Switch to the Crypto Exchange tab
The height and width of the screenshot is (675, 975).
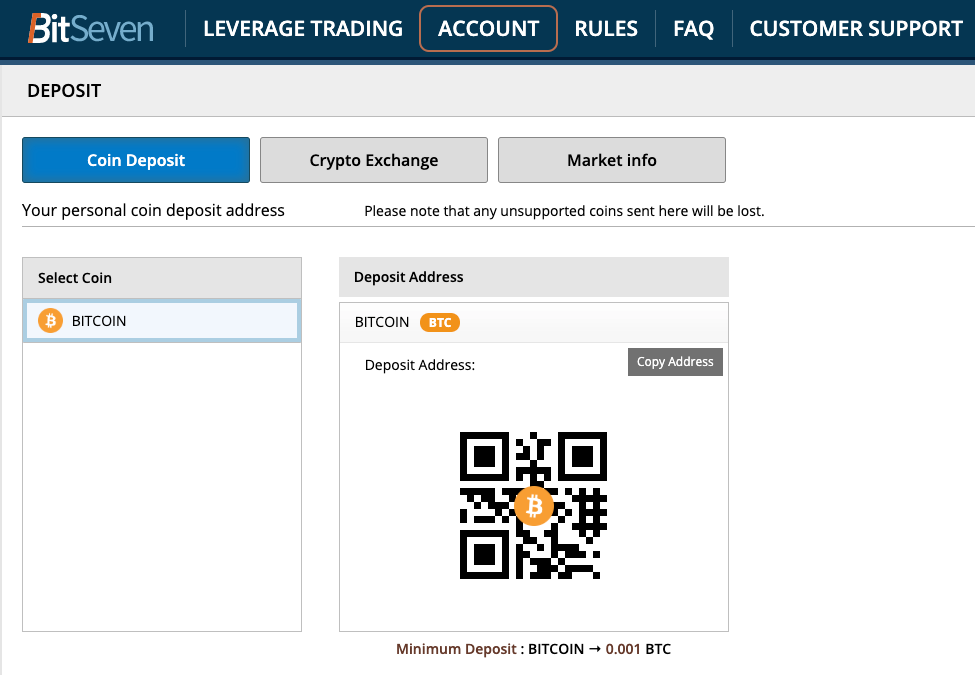pyautogui.click(x=374, y=160)
